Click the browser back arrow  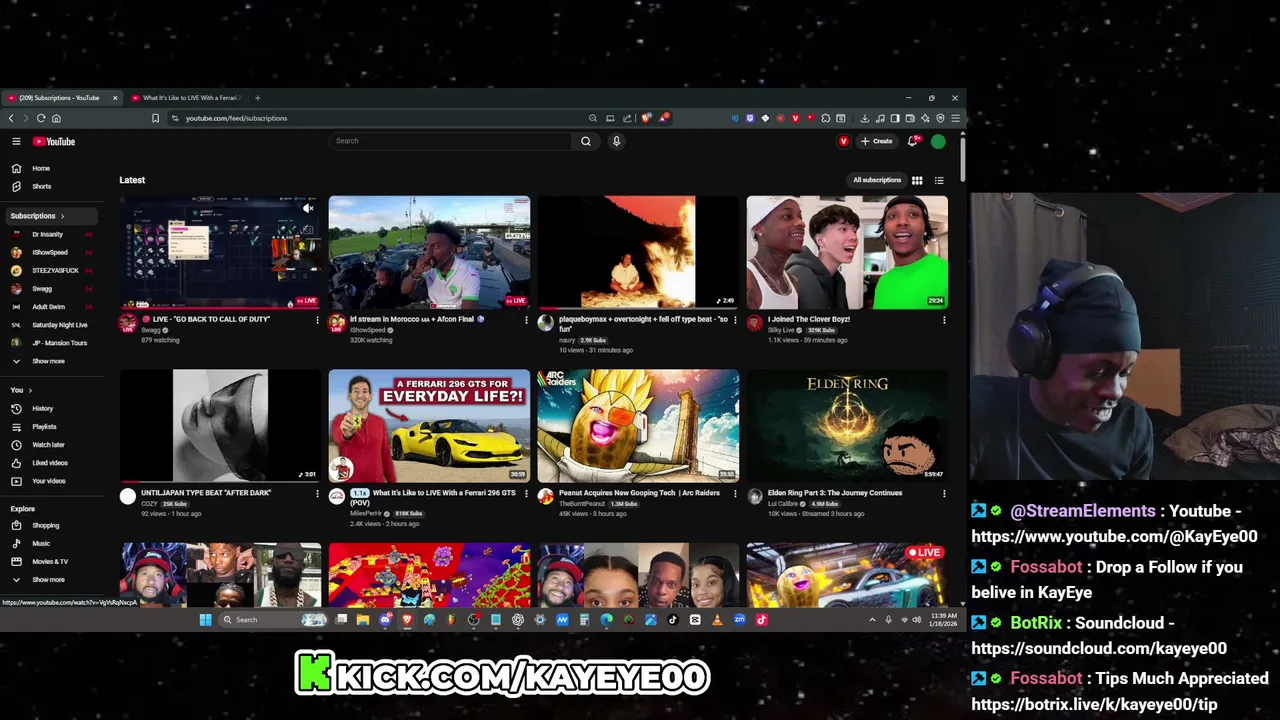11,118
